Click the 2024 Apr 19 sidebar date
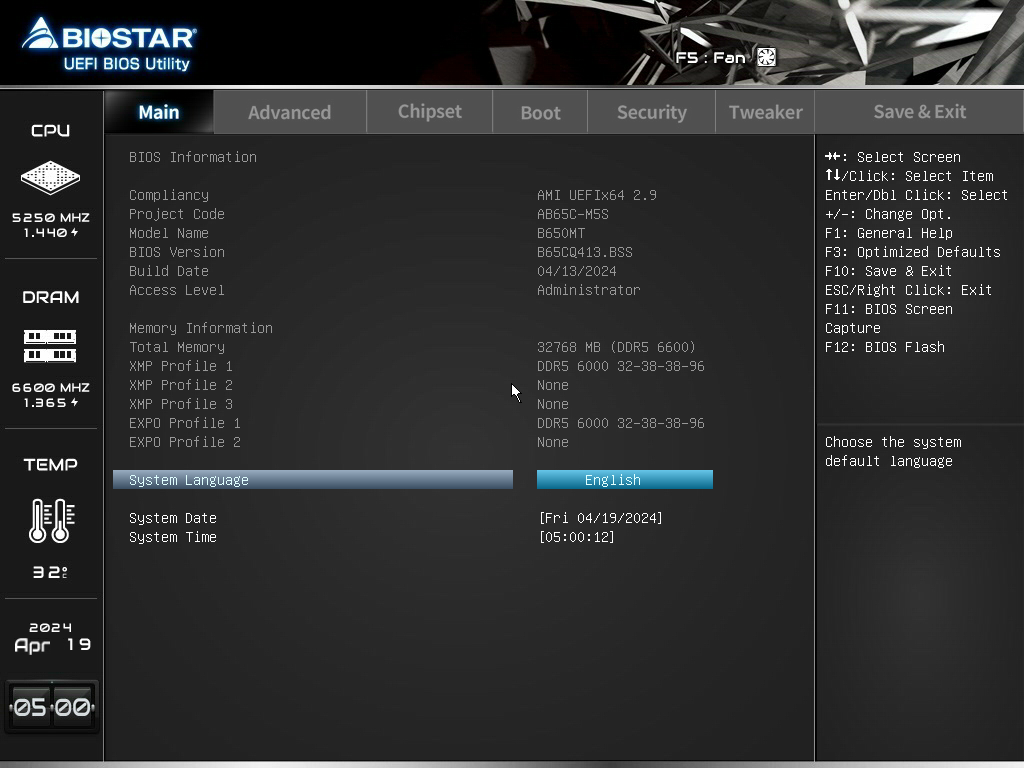Image resolution: width=1024 pixels, height=768 pixels. pos(52,637)
